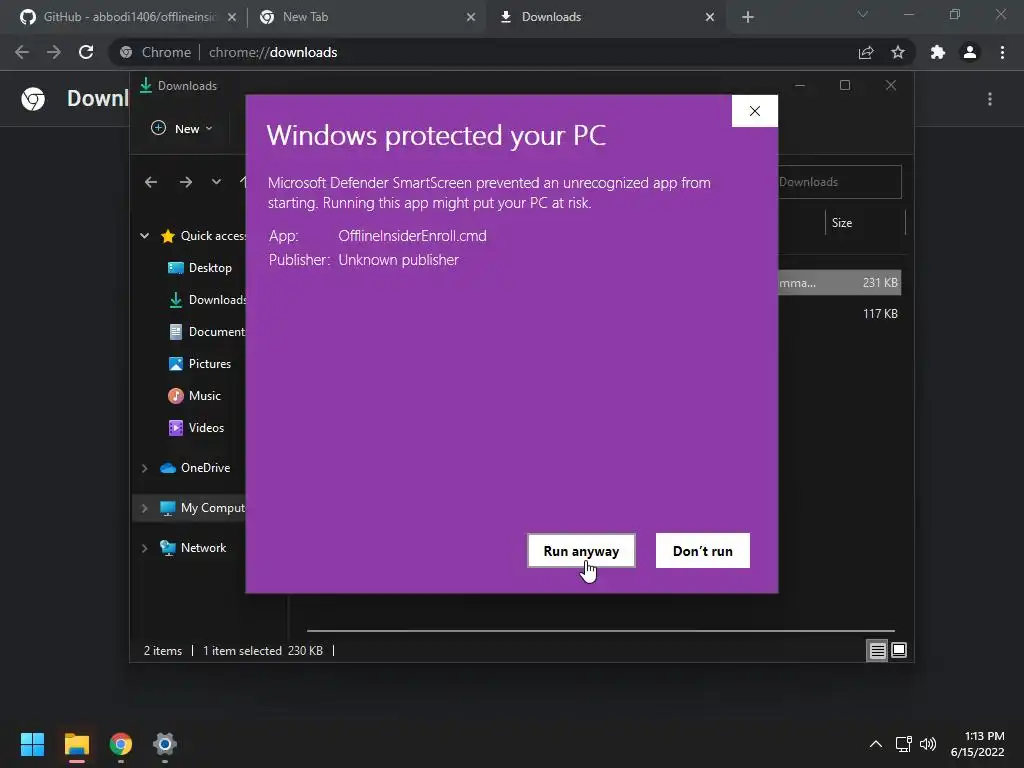
Task: Expand the Network tree node
Action: 144,548
